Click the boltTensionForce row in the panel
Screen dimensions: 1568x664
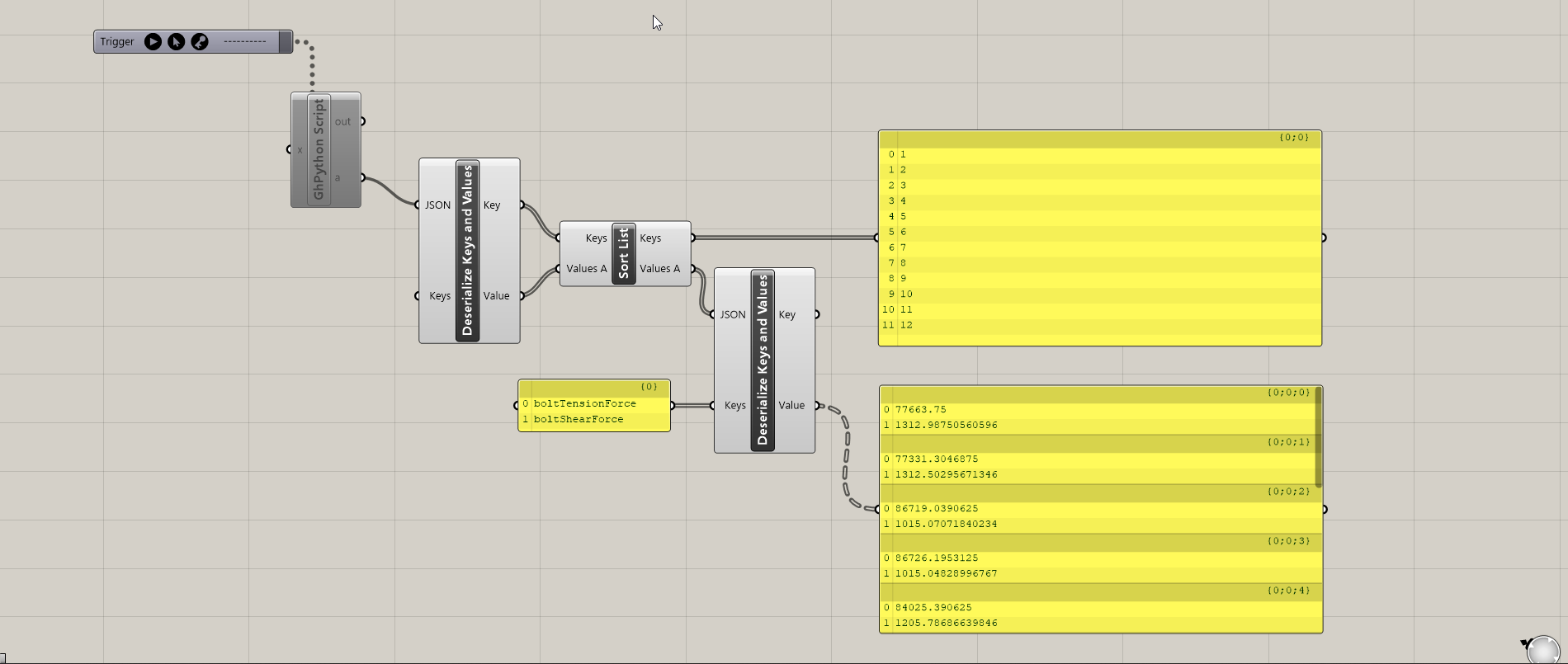pyautogui.click(x=594, y=403)
